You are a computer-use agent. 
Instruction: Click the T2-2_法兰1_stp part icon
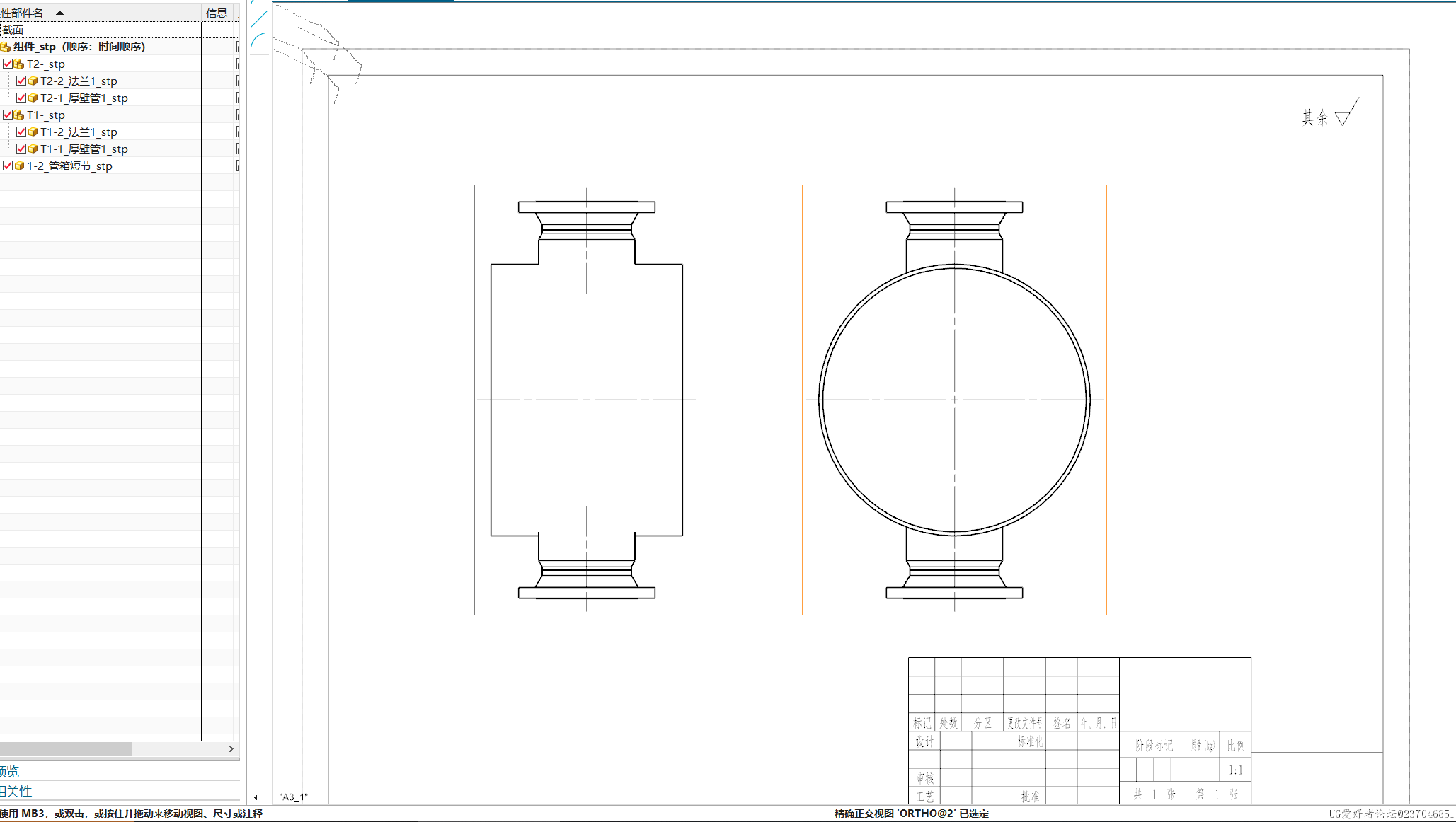(33, 81)
